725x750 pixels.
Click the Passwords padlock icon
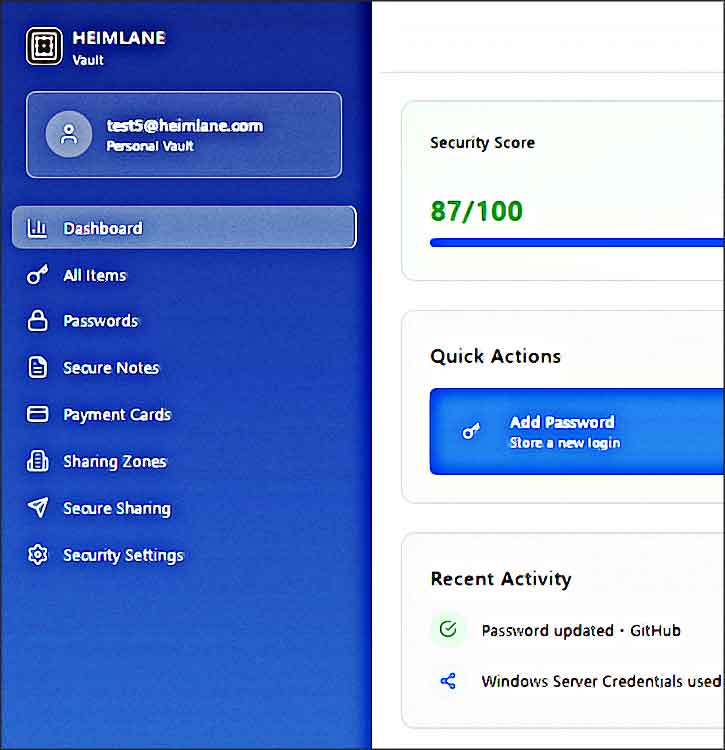pos(37,320)
